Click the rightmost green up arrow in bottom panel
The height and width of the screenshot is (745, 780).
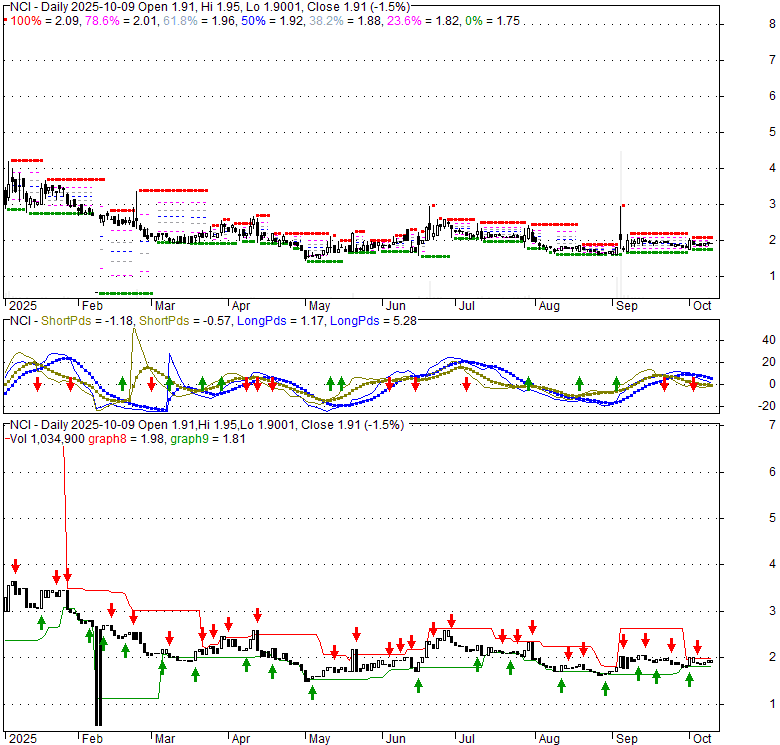(689, 680)
